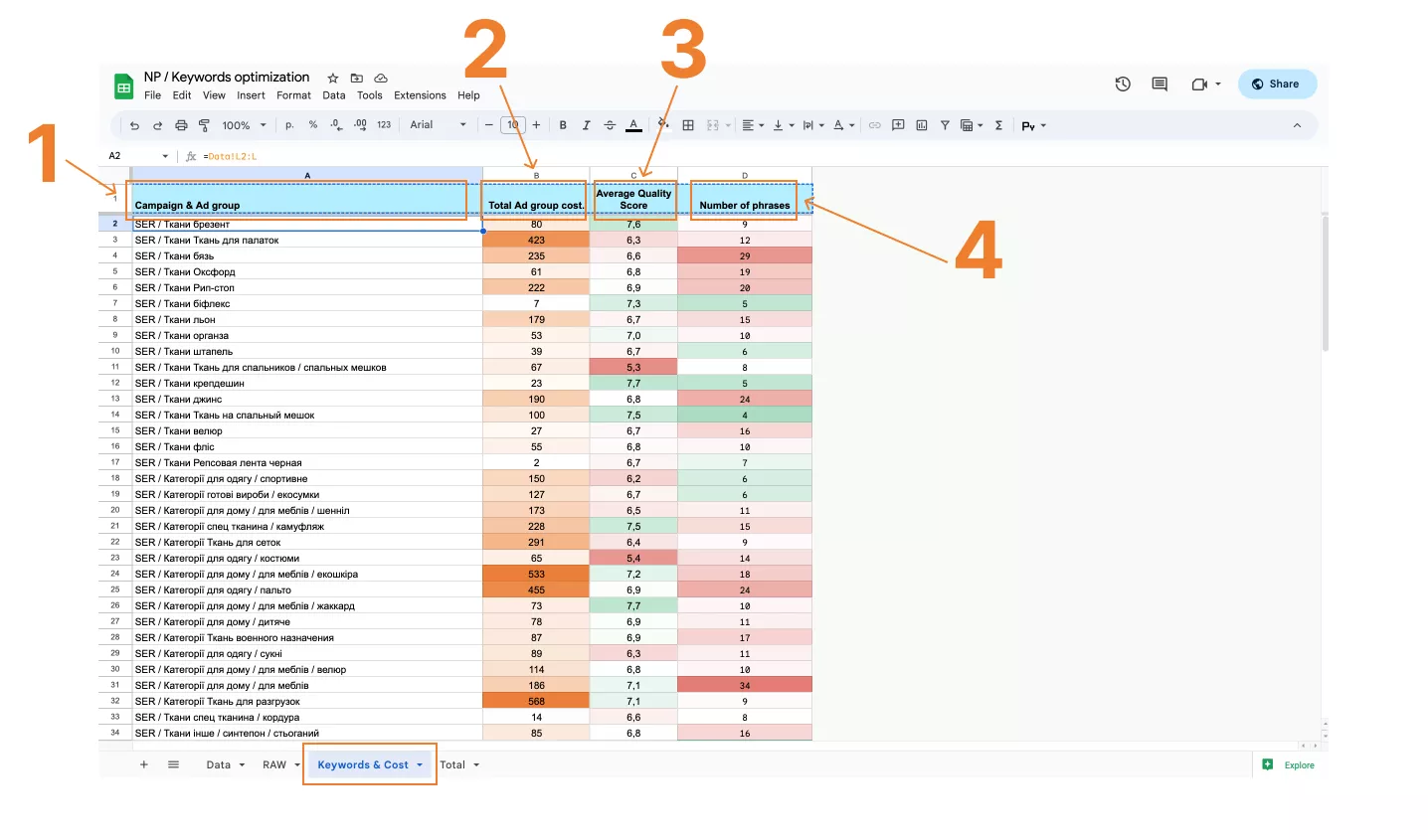Click the print icon

tap(181, 125)
